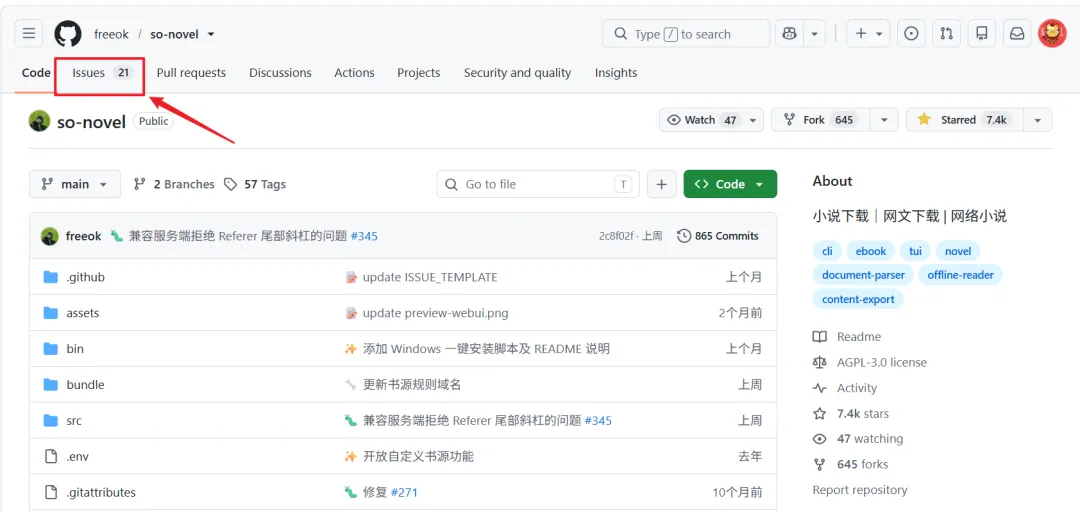The width and height of the screenshot is (1080, 512).
Task: Open the Activity link in About
Action: coord(845,388)
